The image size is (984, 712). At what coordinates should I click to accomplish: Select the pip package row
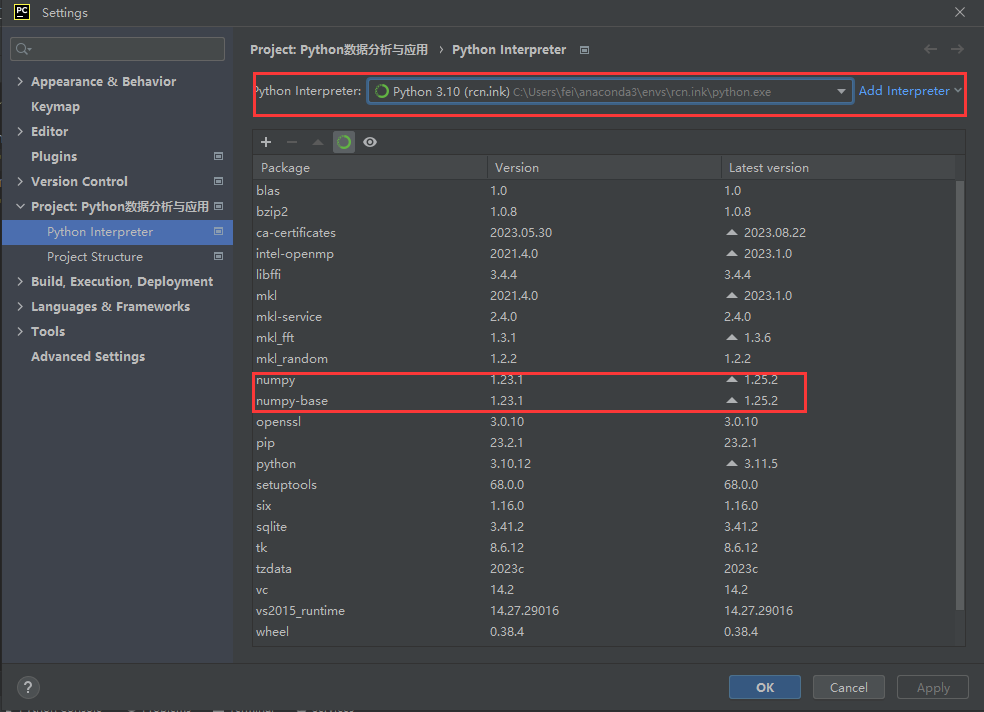tap(604, 443)
